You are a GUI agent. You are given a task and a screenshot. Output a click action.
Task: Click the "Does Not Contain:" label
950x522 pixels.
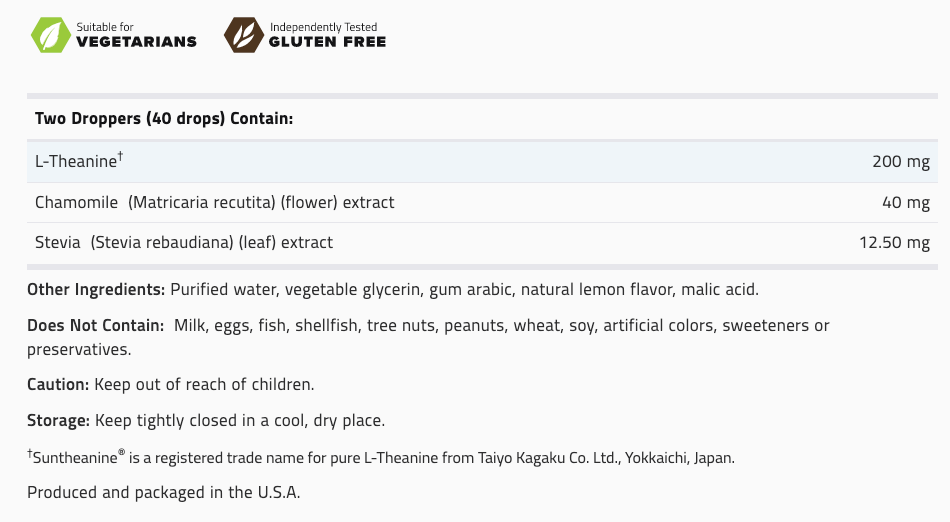(x=96, y=325)
